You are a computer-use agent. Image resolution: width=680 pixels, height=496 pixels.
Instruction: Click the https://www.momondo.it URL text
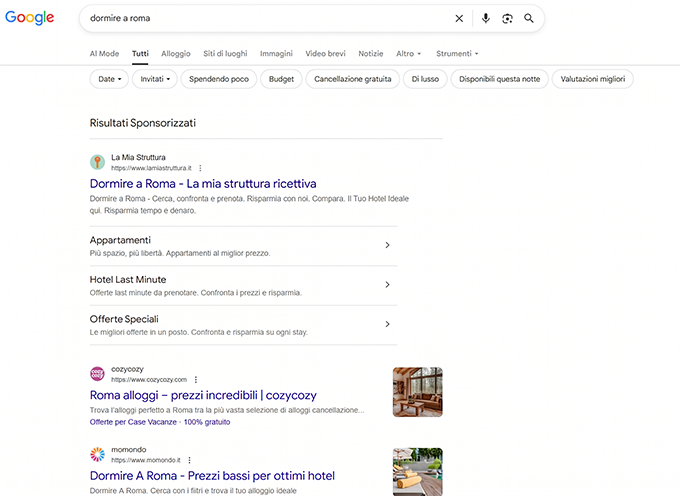tap(146, 460)
